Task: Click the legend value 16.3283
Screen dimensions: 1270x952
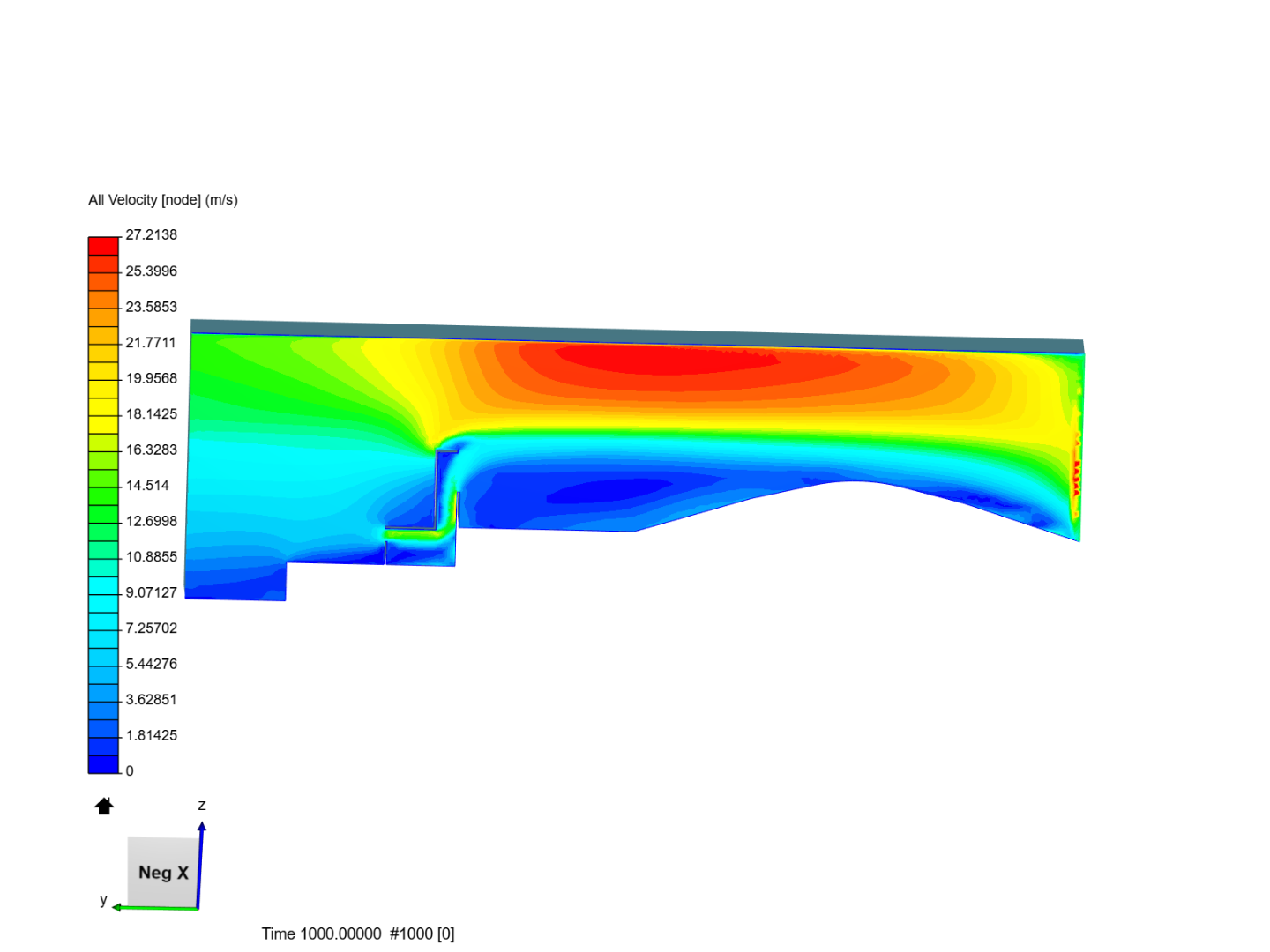Action: pyautogui.click(x=151, y=450)
